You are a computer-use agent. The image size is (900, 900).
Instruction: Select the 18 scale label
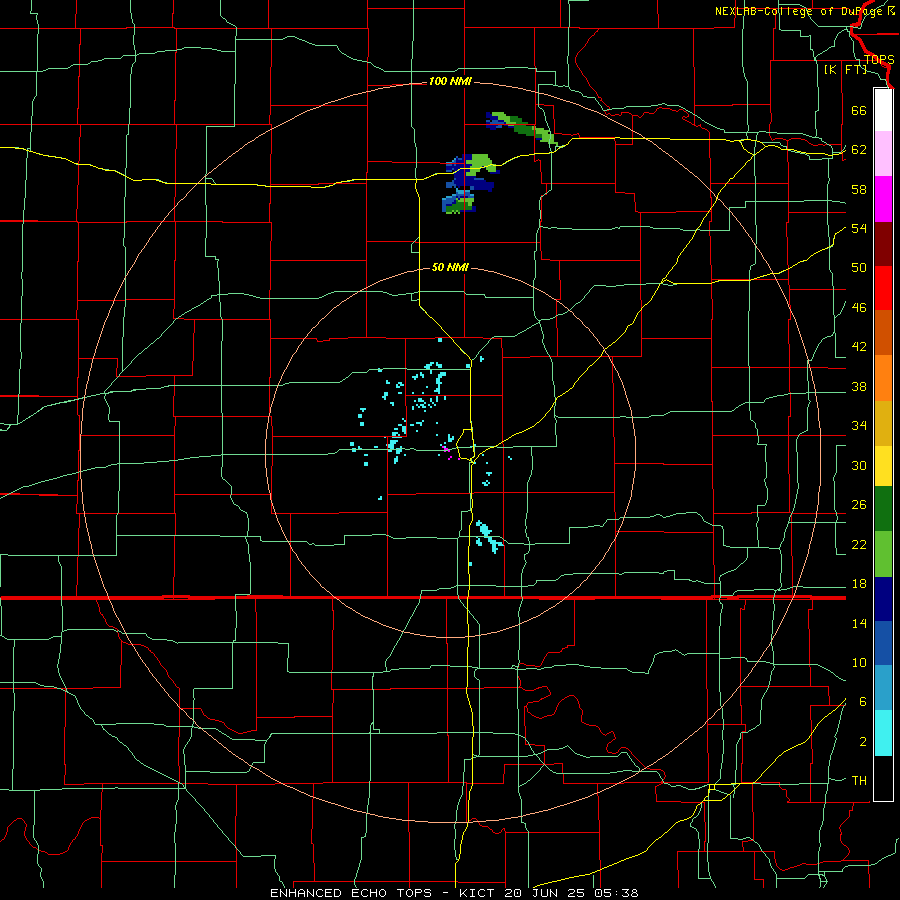tap(859, 584)
